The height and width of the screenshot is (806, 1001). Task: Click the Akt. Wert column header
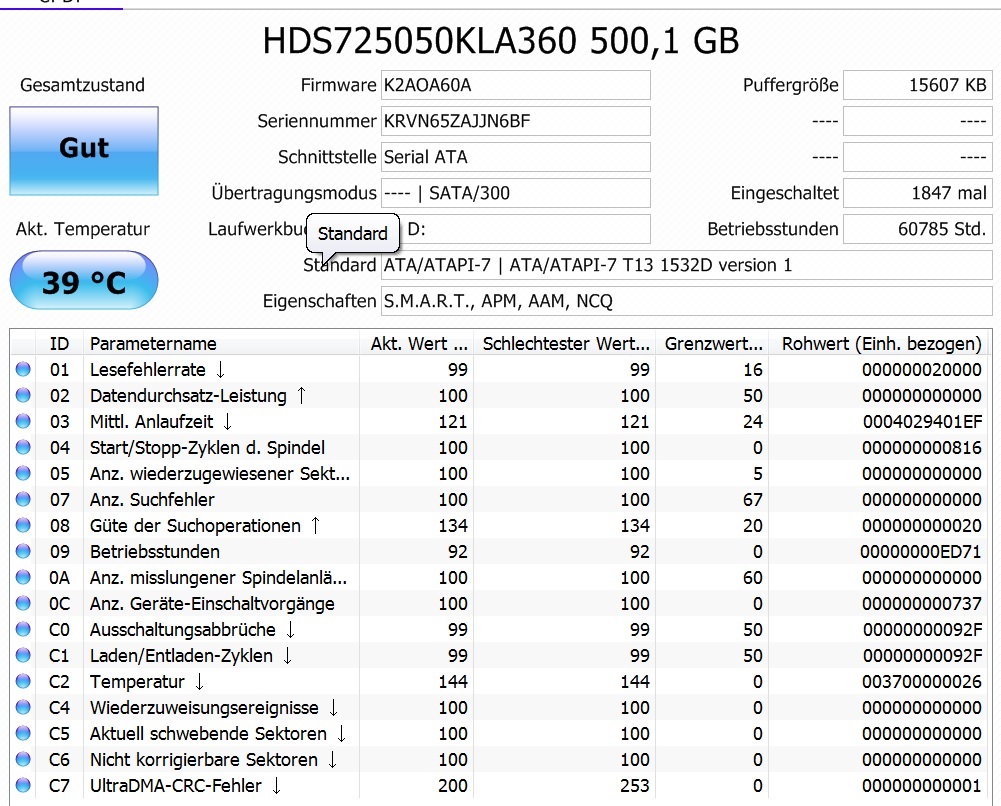click(416, 343)
